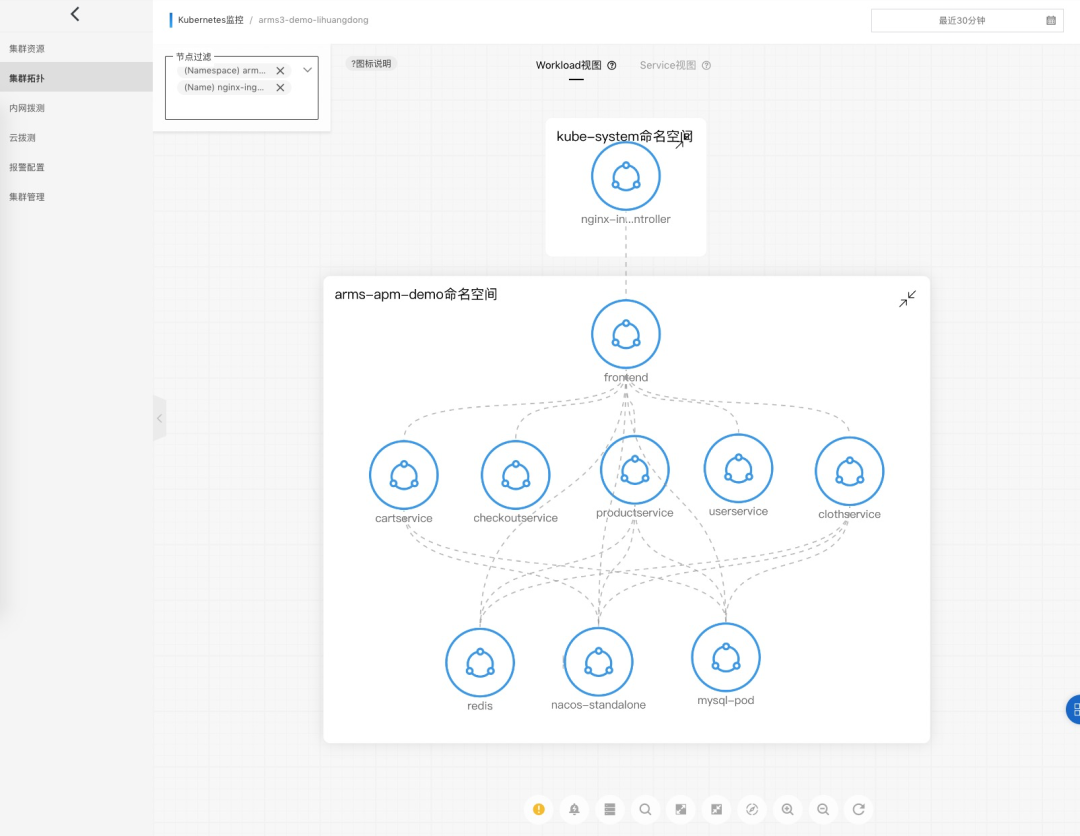This screenshot has width=1080, height=836.
Task: Switch to the Workload视图 tab
Action: click(x=568, y=65)
